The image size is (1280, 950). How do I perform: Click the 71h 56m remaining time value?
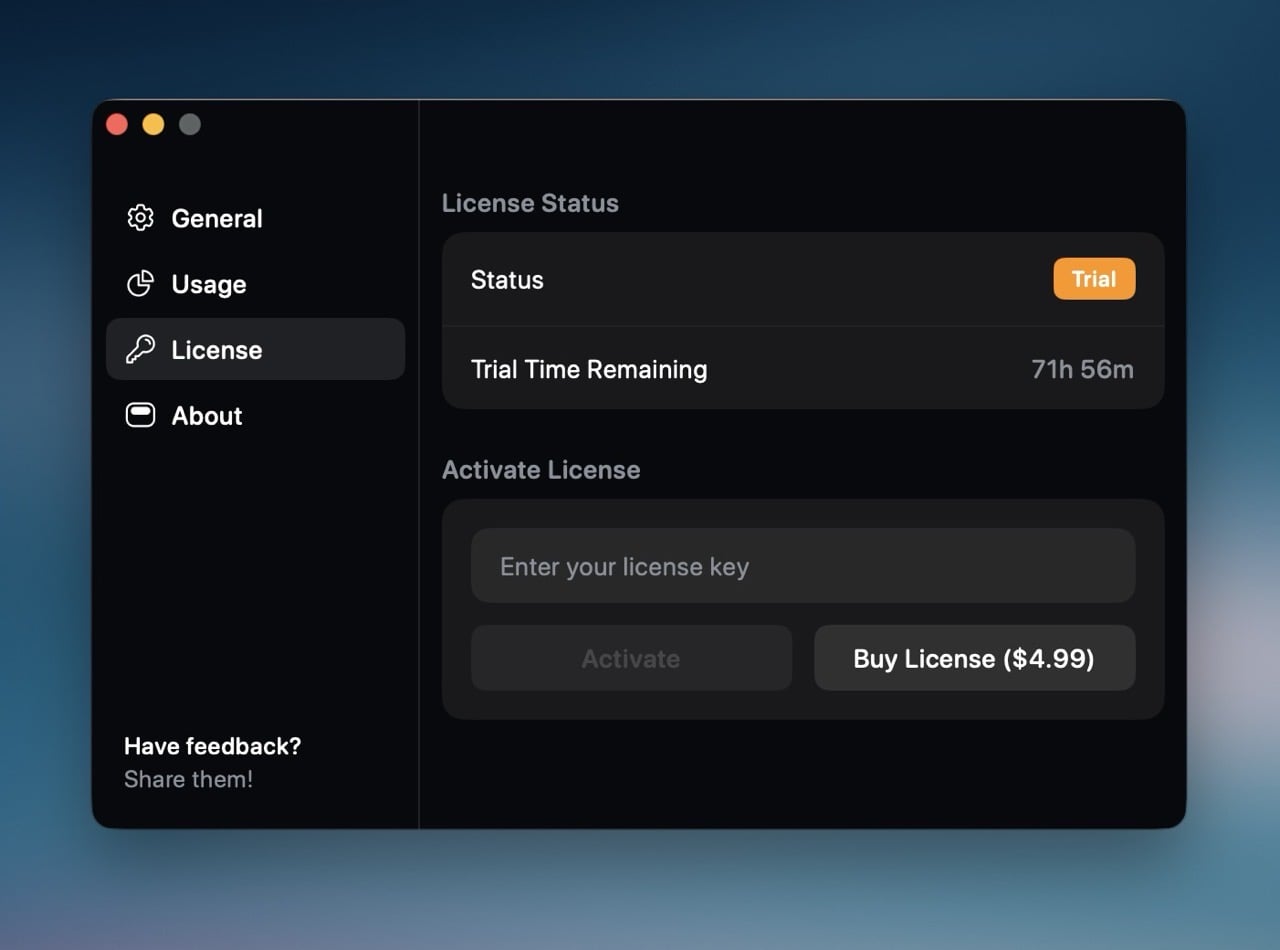[x=1082, y=370]
